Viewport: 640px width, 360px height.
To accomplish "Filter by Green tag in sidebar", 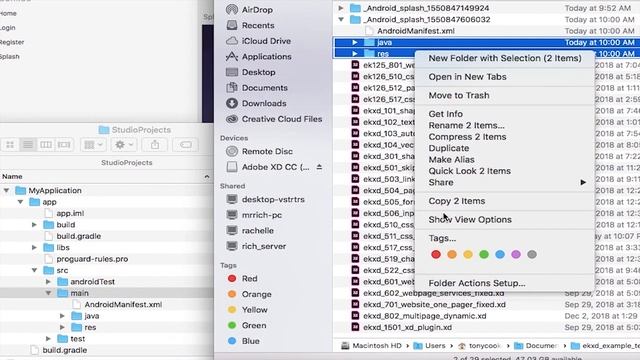I will [x=247, y=325].
